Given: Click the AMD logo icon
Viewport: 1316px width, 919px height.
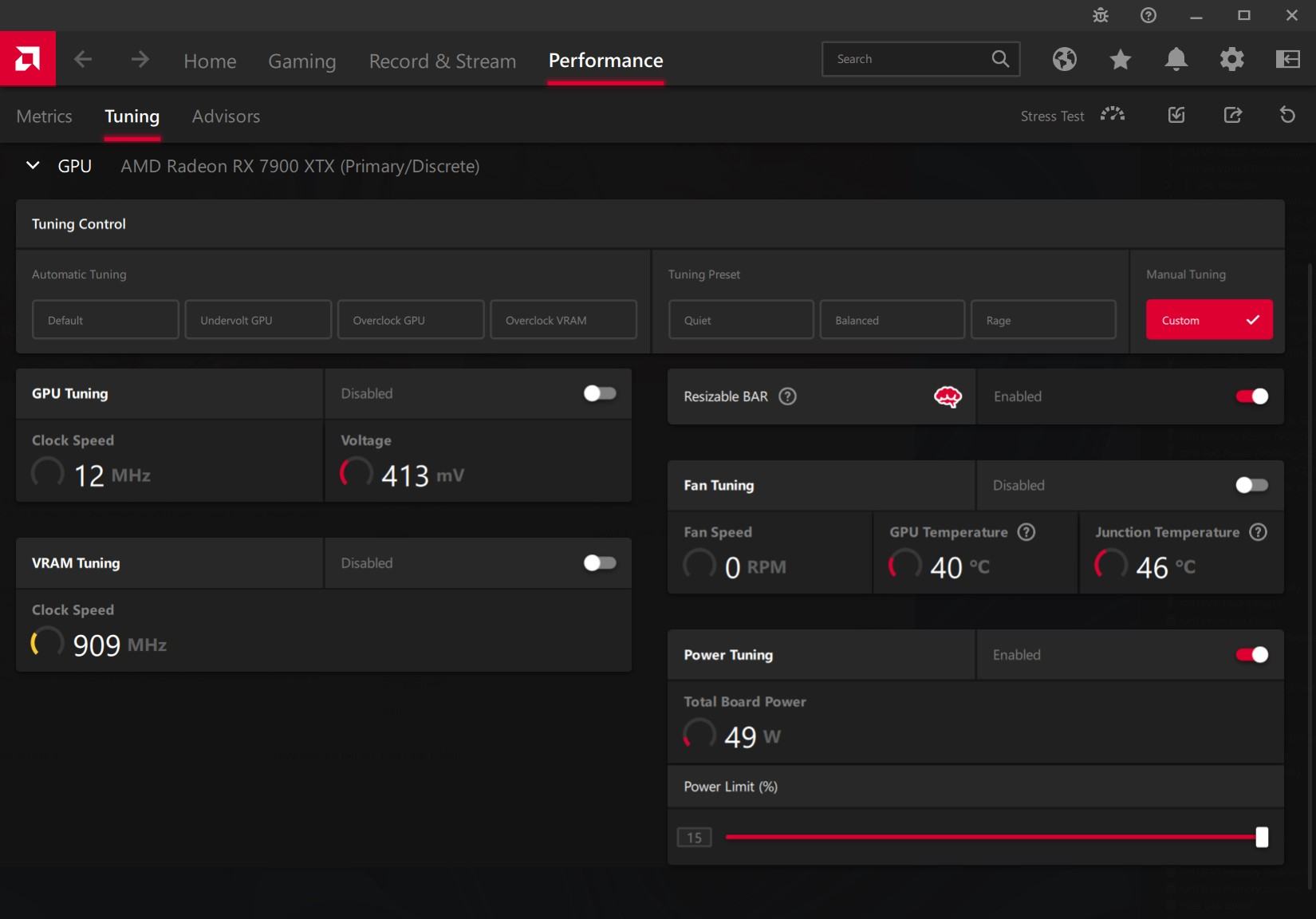Looking at the screenshot, I should [x=27, y=59].
